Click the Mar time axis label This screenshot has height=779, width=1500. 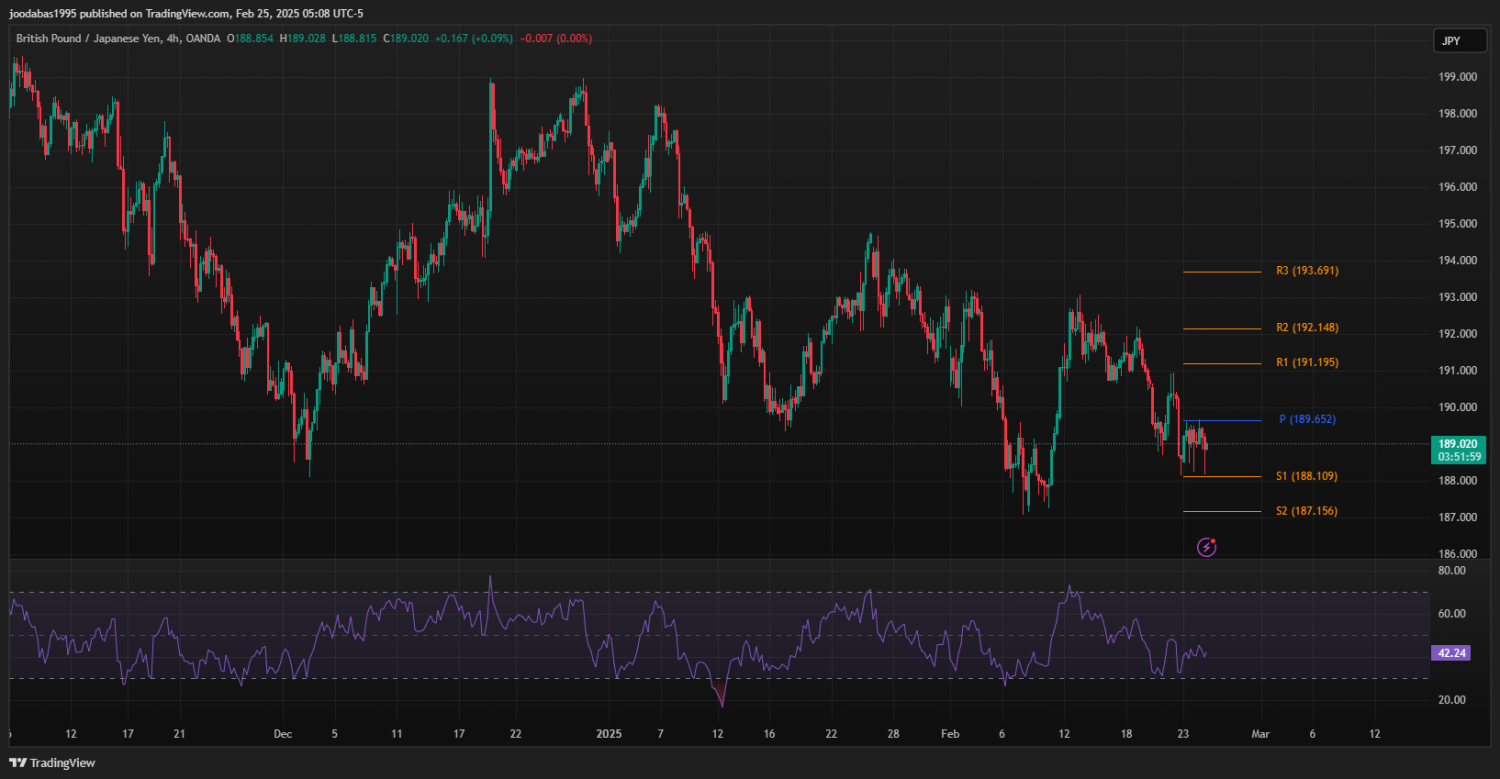1261,733
